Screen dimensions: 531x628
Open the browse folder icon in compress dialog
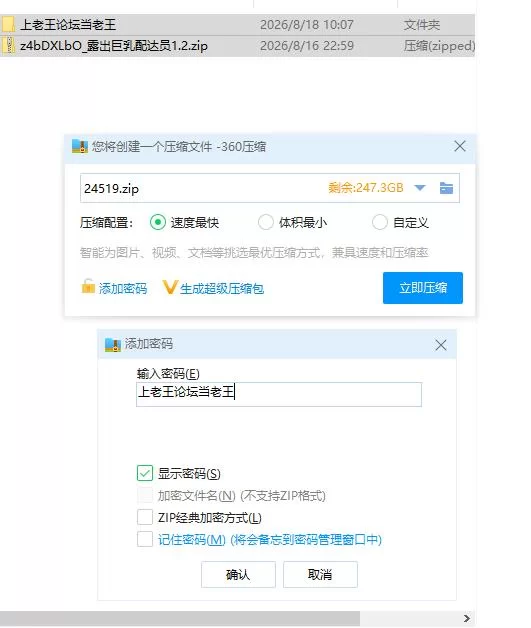click(446, 188)
